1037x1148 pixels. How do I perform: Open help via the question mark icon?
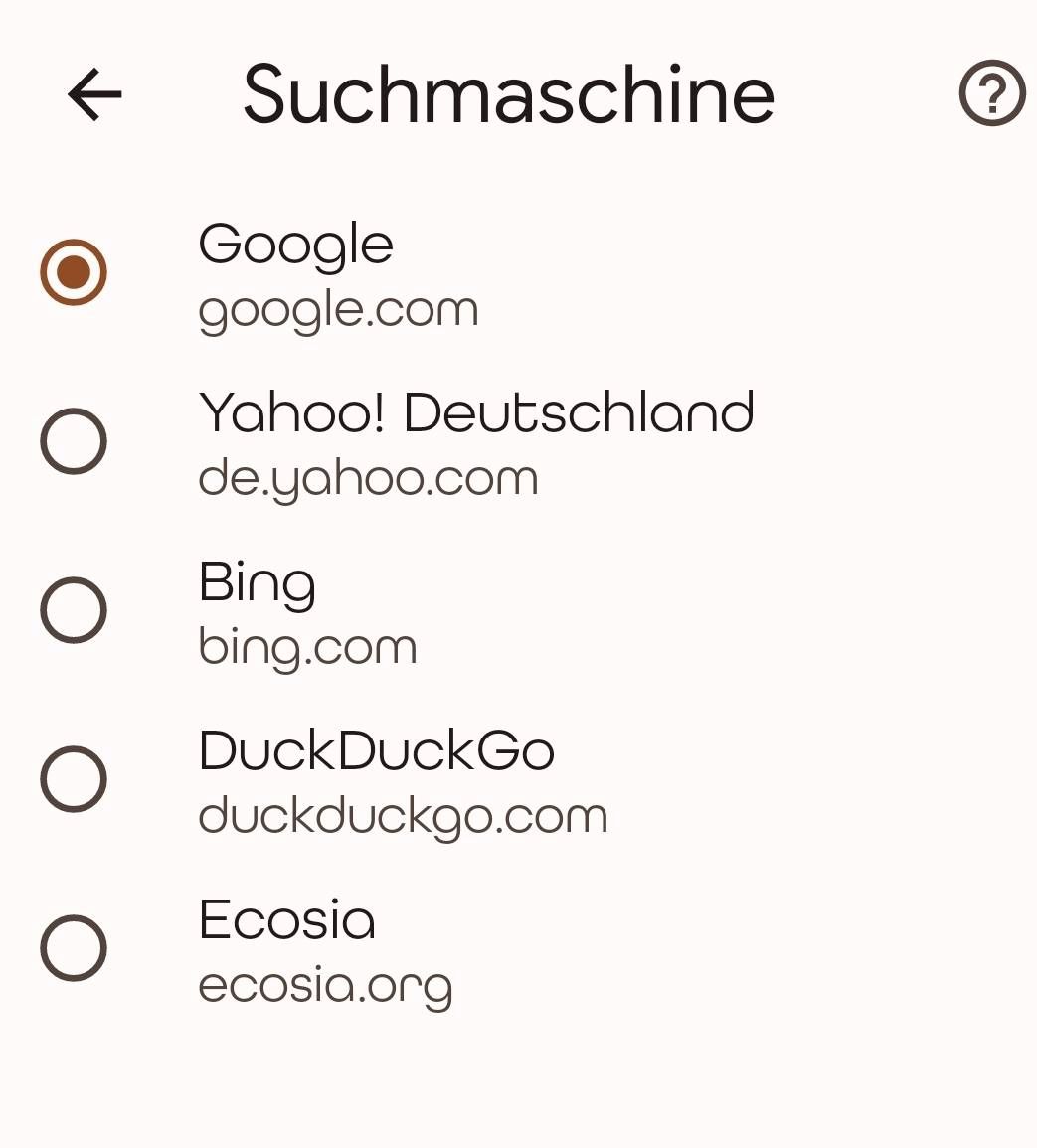992,93
